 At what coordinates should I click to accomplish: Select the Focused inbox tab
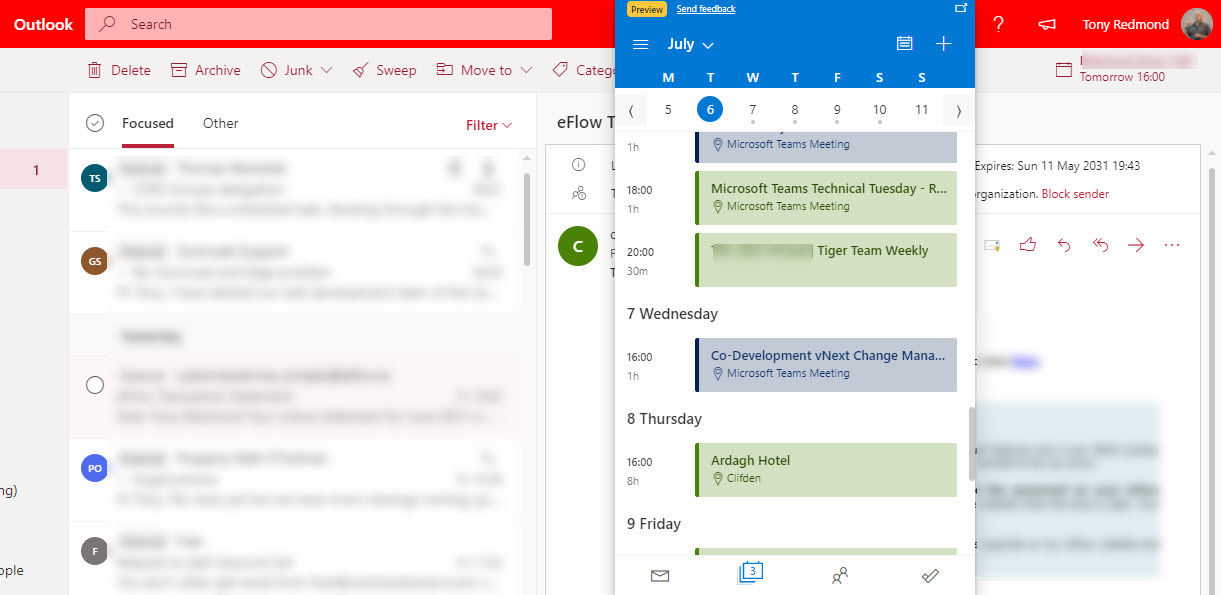[148, 123]
